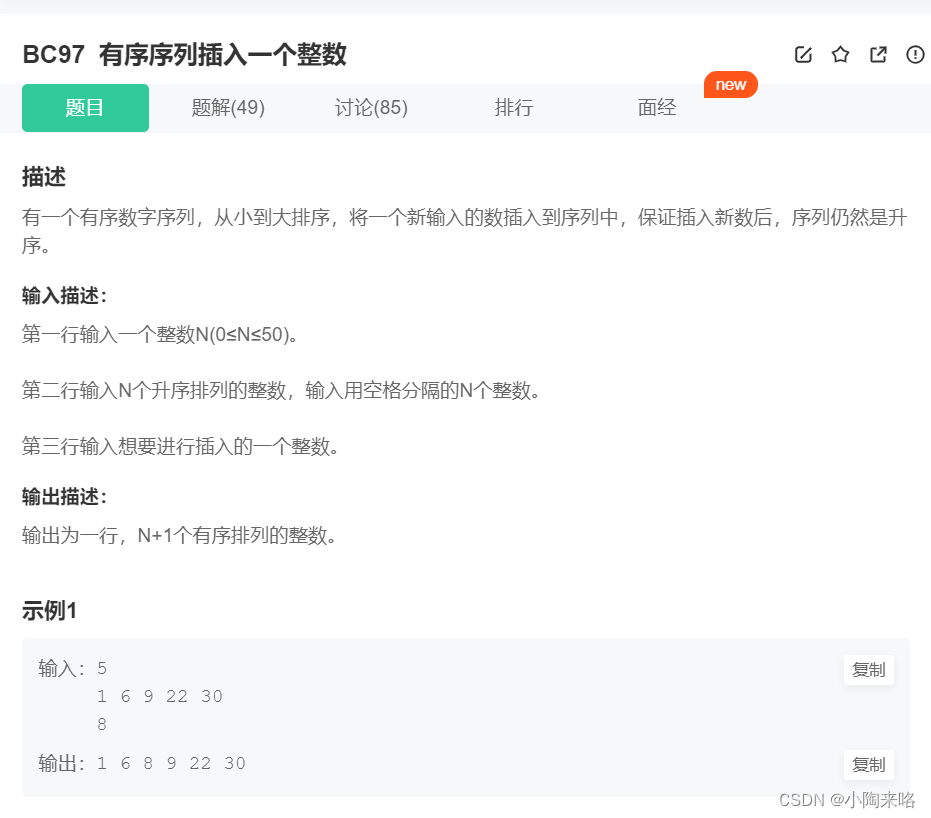Open the 面经 tab
931x818 pixels.
656,108
